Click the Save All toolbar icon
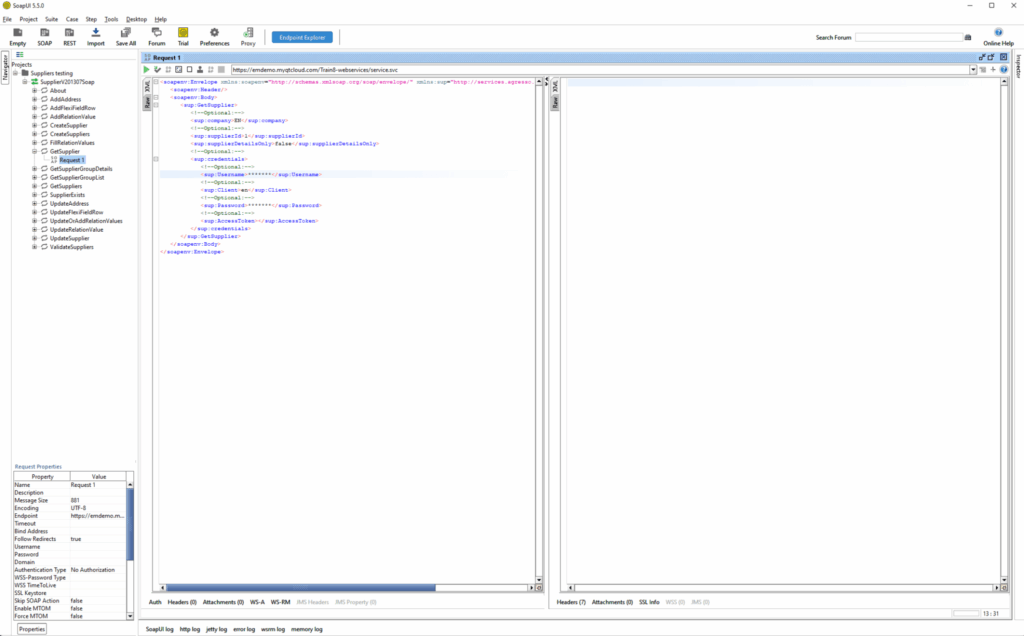Image resolution: width=1024 pixels, height=636 pixels. pyautogui.click(x=126, y=36)
